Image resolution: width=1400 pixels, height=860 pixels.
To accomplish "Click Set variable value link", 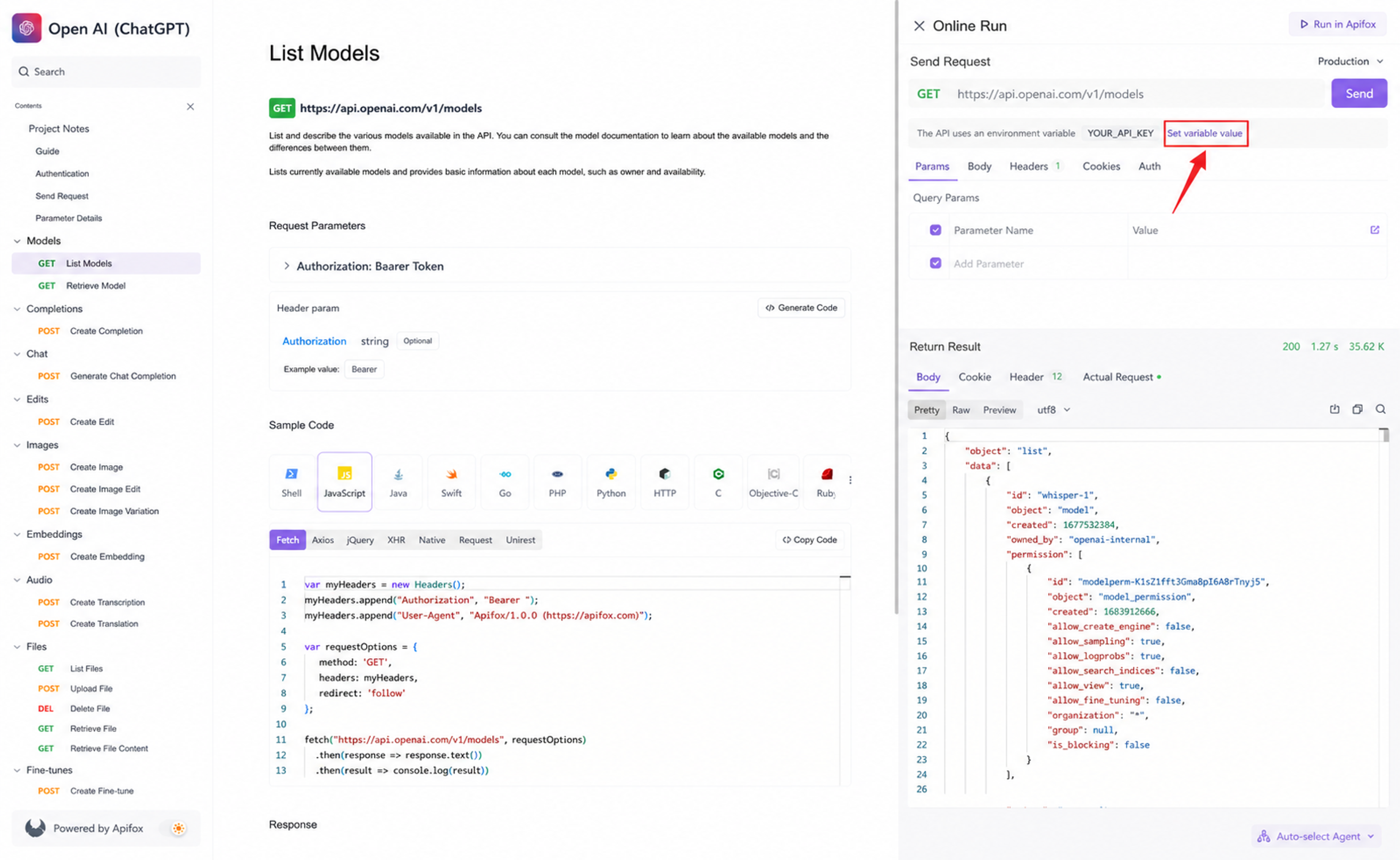I will pos(1204,133).
